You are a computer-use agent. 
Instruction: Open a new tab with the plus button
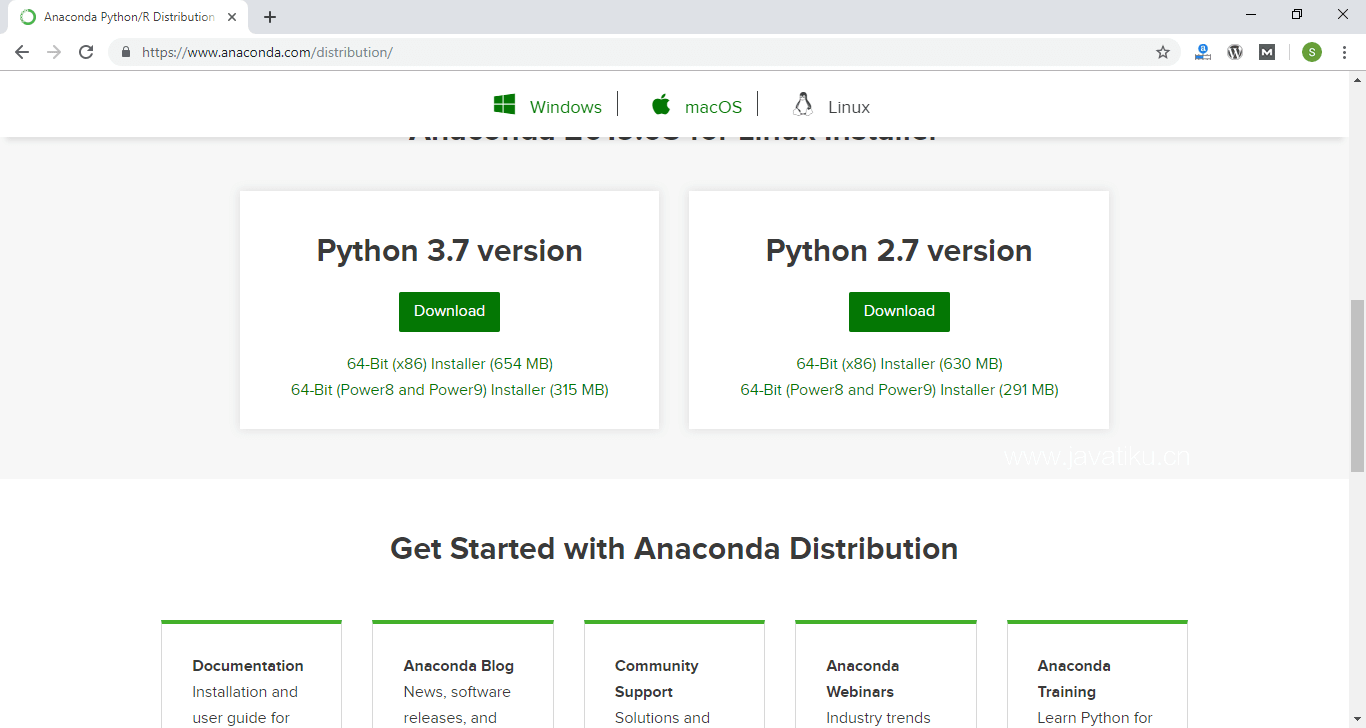(270, 17)
